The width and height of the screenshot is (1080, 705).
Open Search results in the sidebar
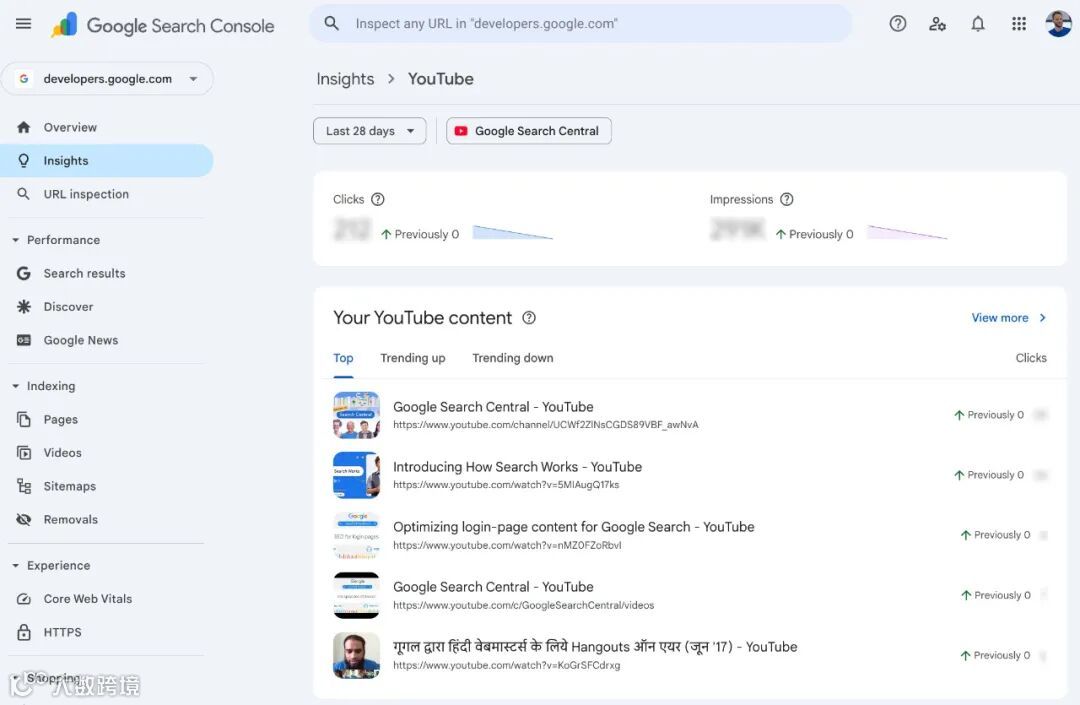(107, 273)
